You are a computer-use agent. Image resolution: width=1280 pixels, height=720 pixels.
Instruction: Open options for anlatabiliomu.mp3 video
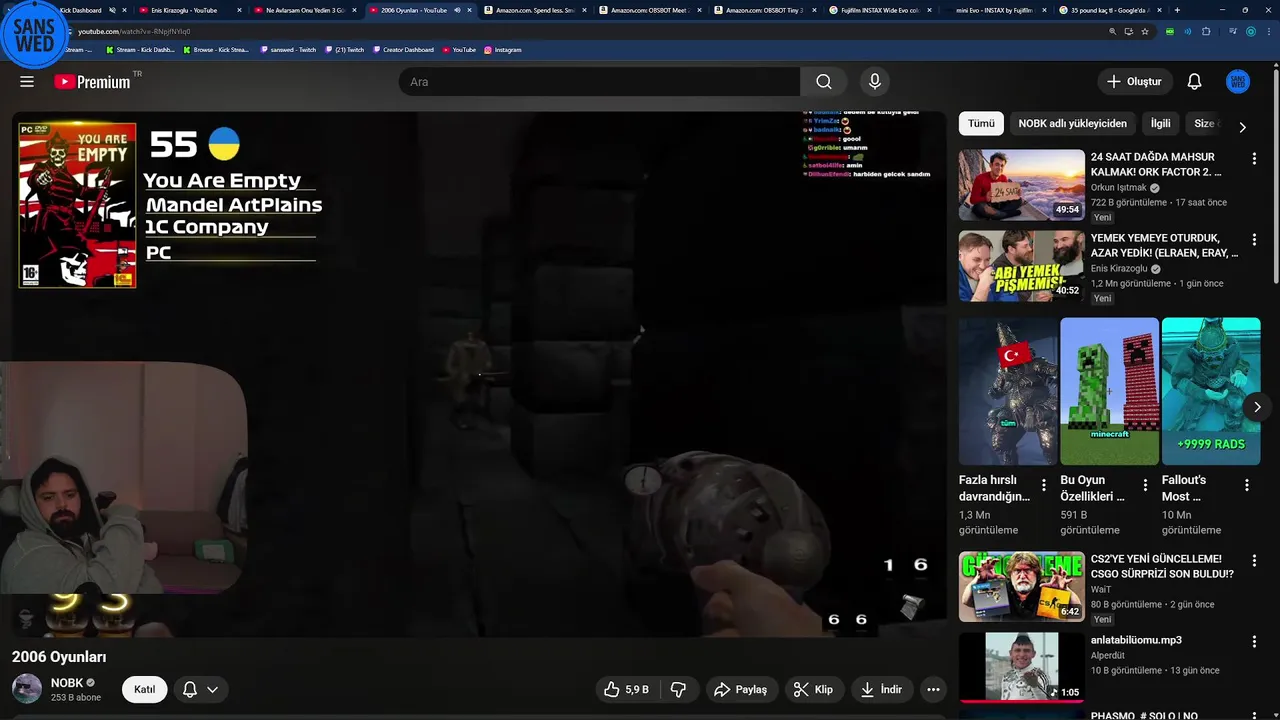point(1254,642)
